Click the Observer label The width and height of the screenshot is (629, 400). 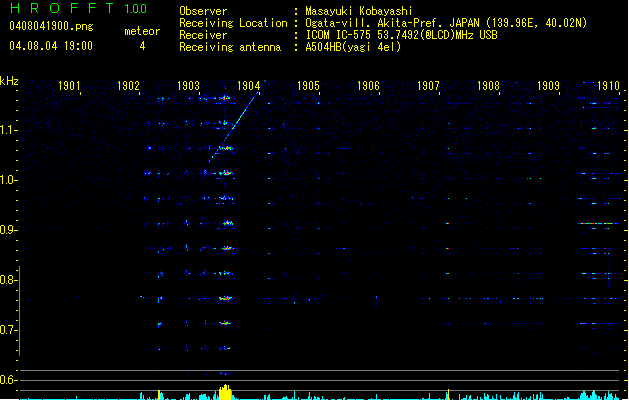click(x=203, y=11)
